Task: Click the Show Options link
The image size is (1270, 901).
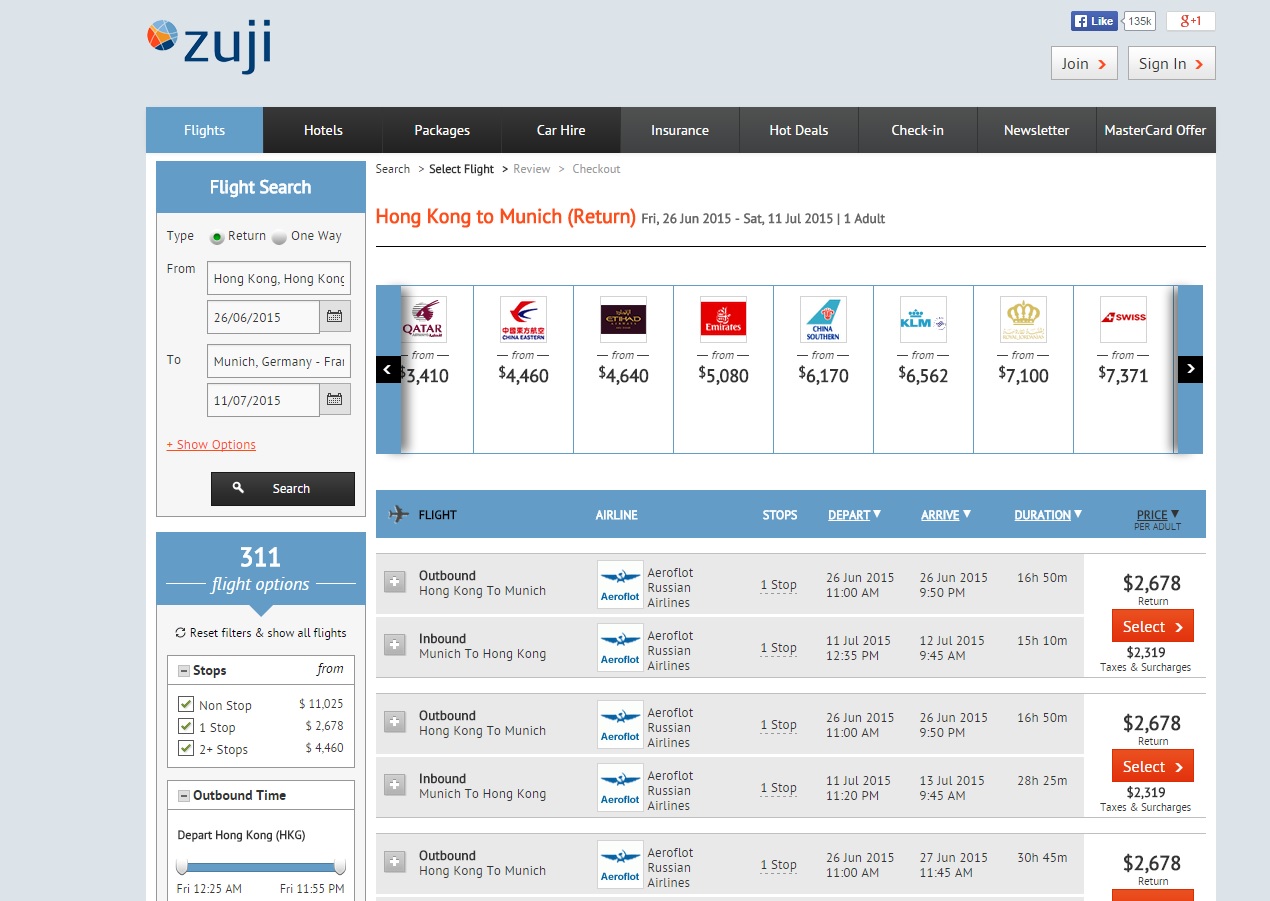Action: tap(211, 445)
